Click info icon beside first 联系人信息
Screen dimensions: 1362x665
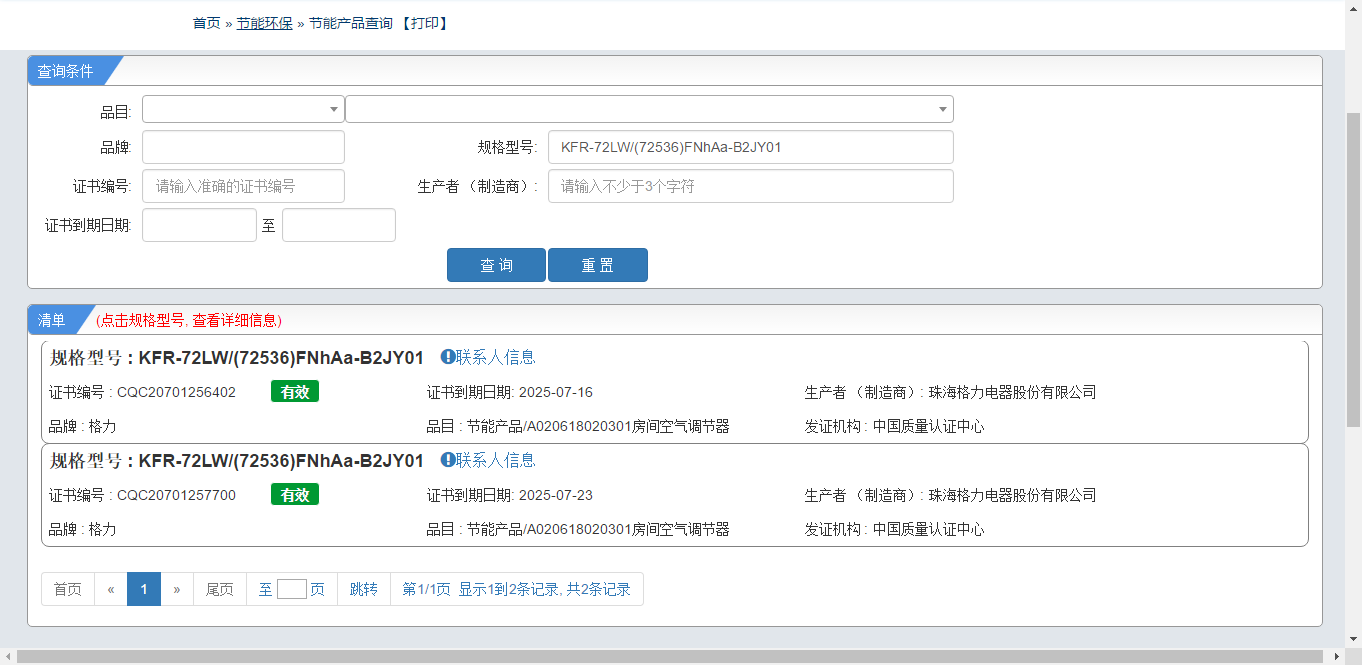[x=448, y=357]
